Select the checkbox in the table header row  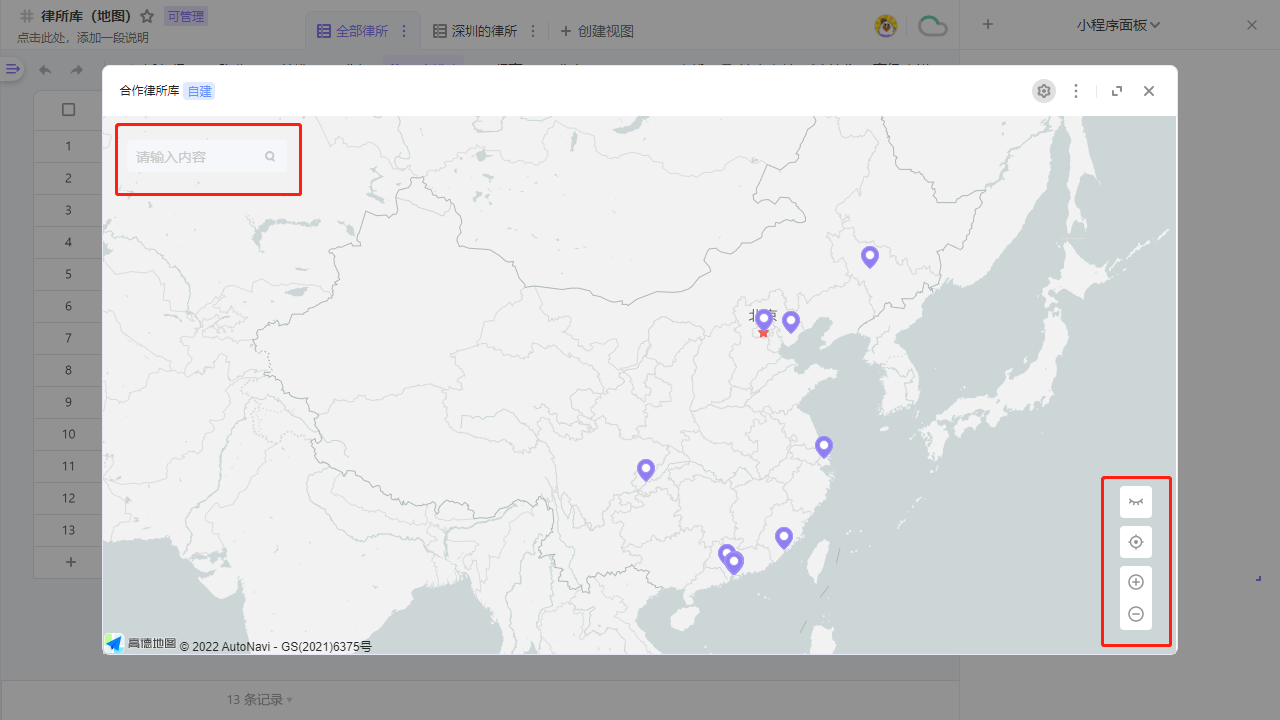point(68,110)
